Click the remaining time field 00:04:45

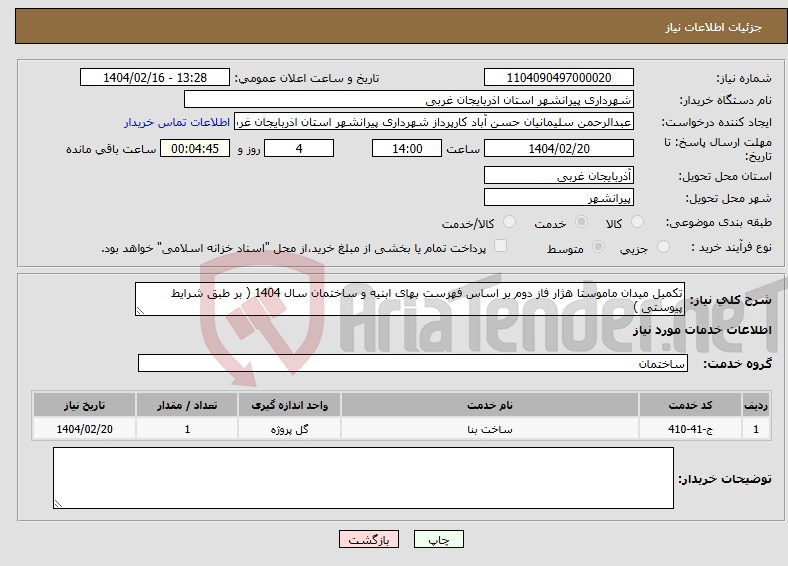(x=195, y=148)
